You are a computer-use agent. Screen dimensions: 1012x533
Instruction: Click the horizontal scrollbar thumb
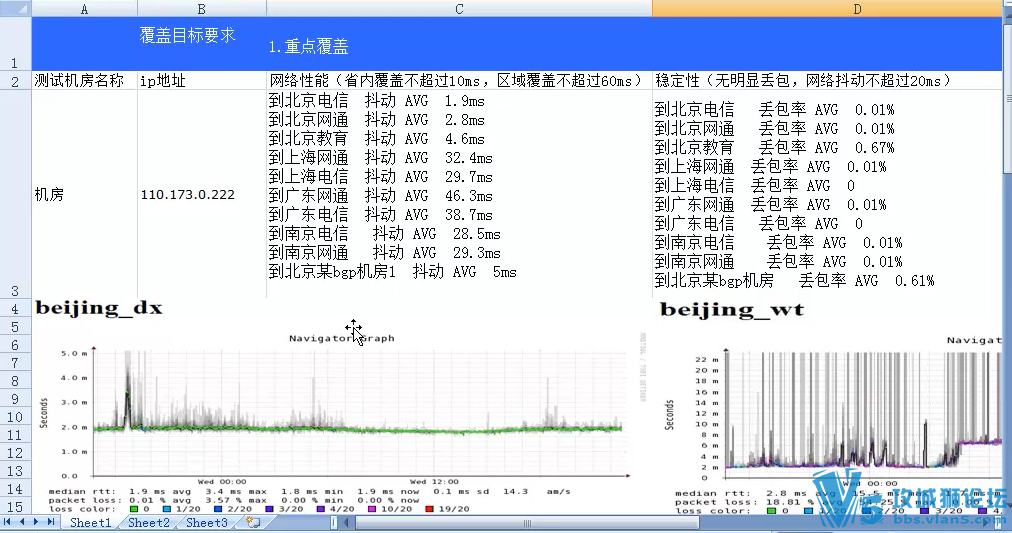527,523
